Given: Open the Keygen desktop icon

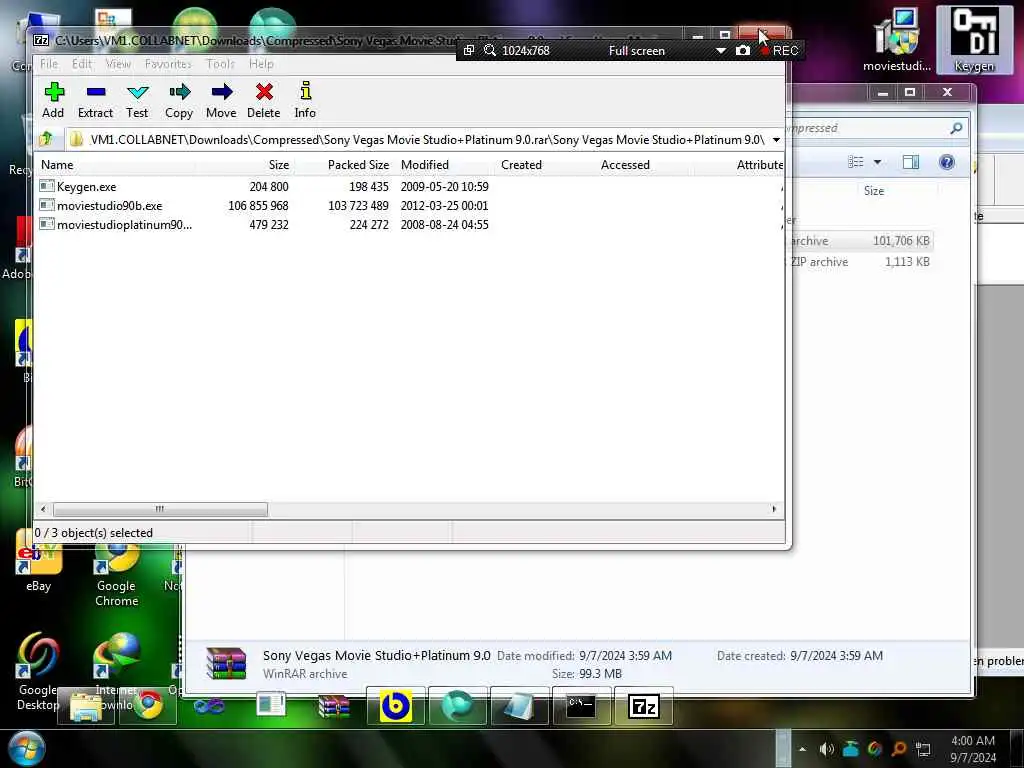Looking at the screenshot, I should (x=974, y=39).
